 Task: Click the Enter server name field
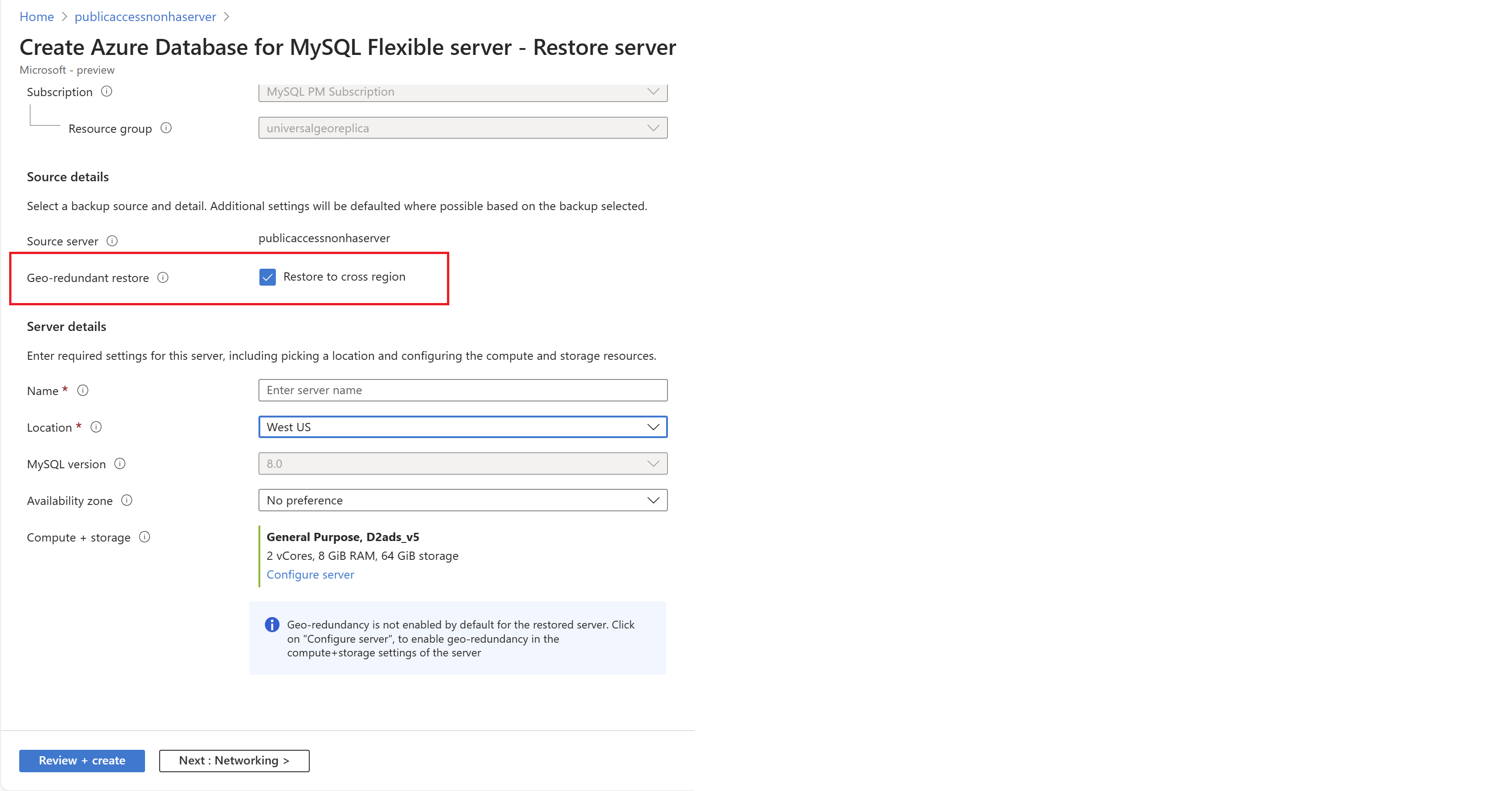463,390
